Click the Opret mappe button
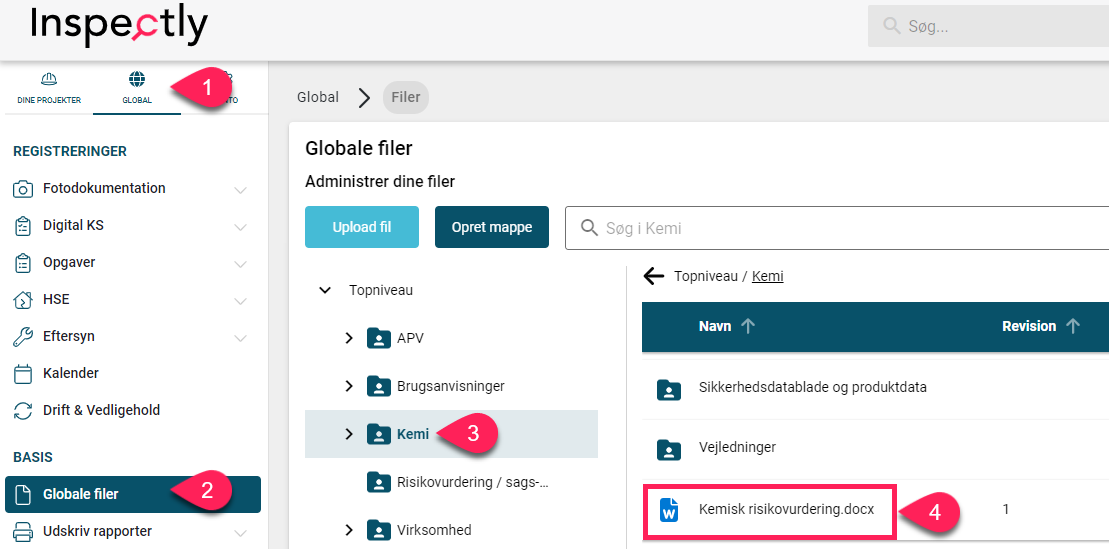 (x=492, y=227)
